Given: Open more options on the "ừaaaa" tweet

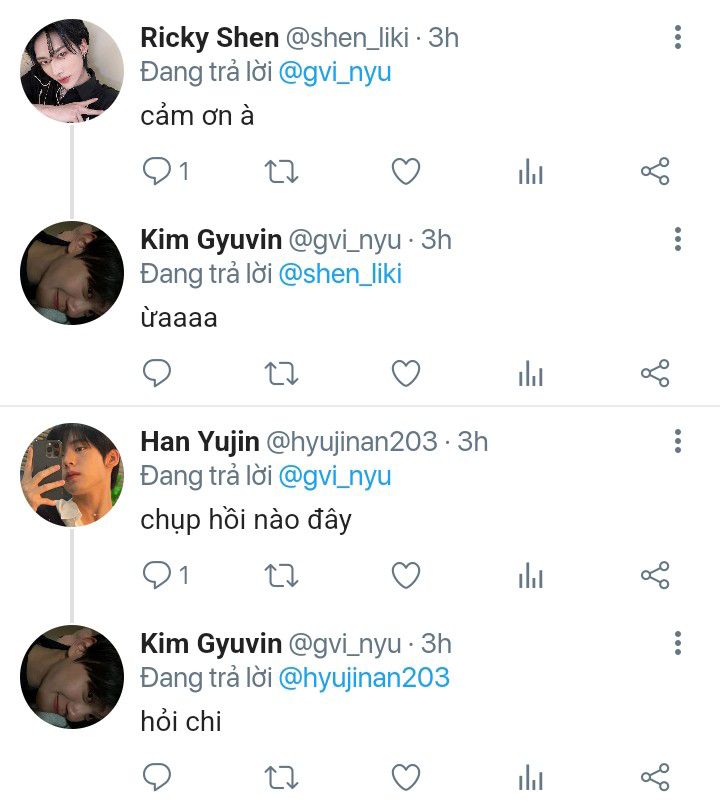Looking at the screenshot, I should click(x=678, y=240).
